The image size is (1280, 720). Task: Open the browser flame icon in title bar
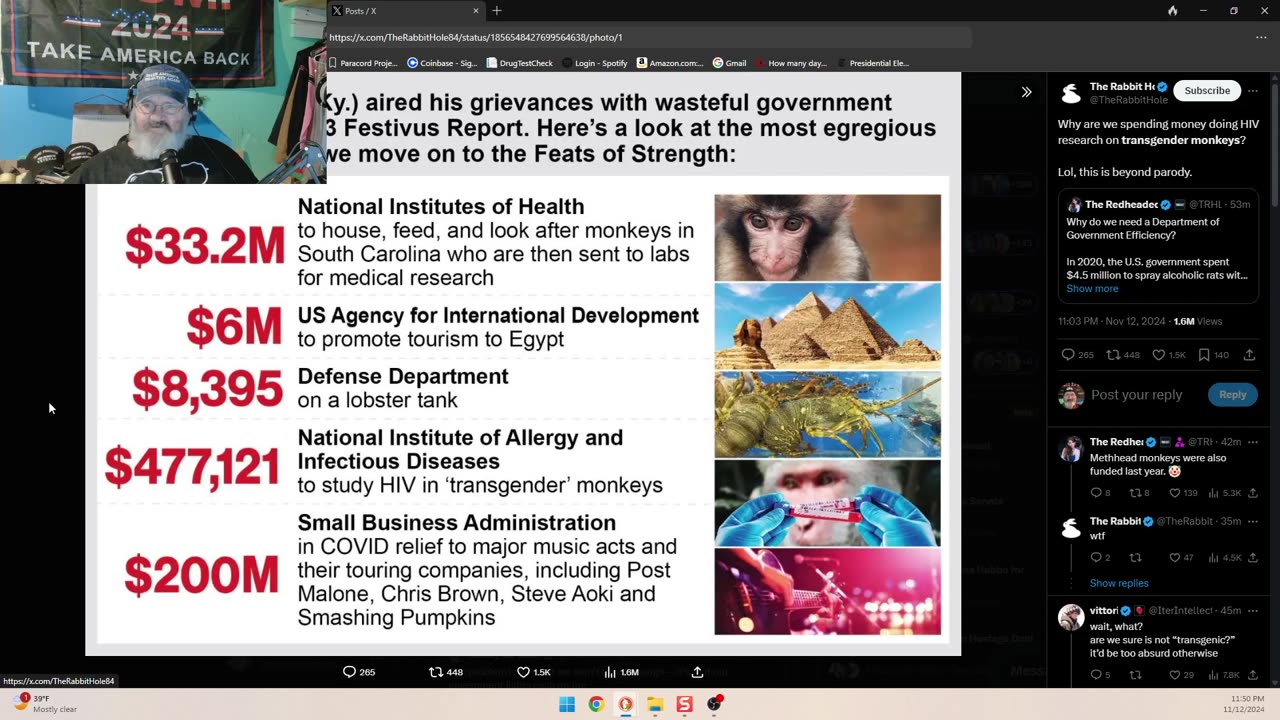tap(1172, 11)
